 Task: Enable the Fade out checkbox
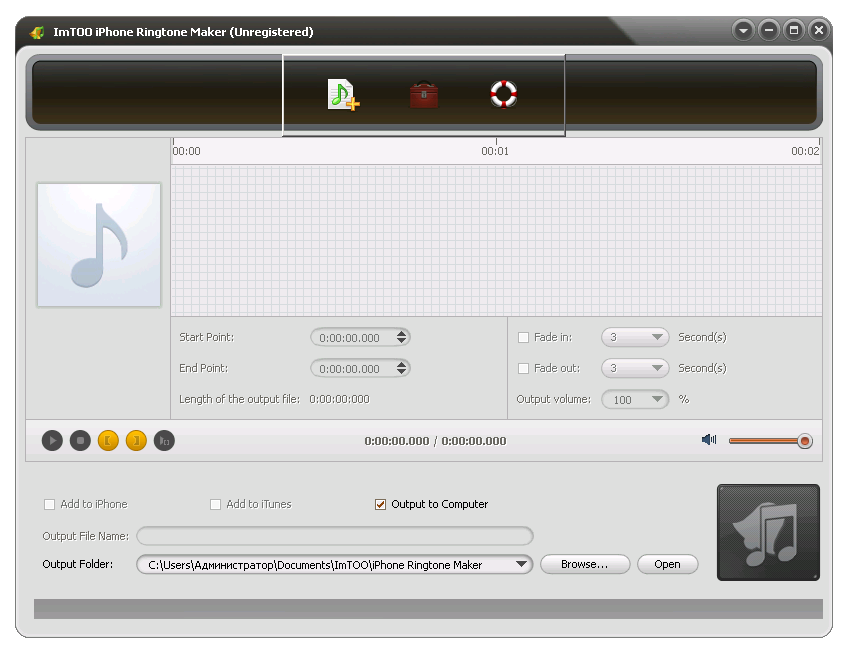pyautogui.click(x=523, y=368)
